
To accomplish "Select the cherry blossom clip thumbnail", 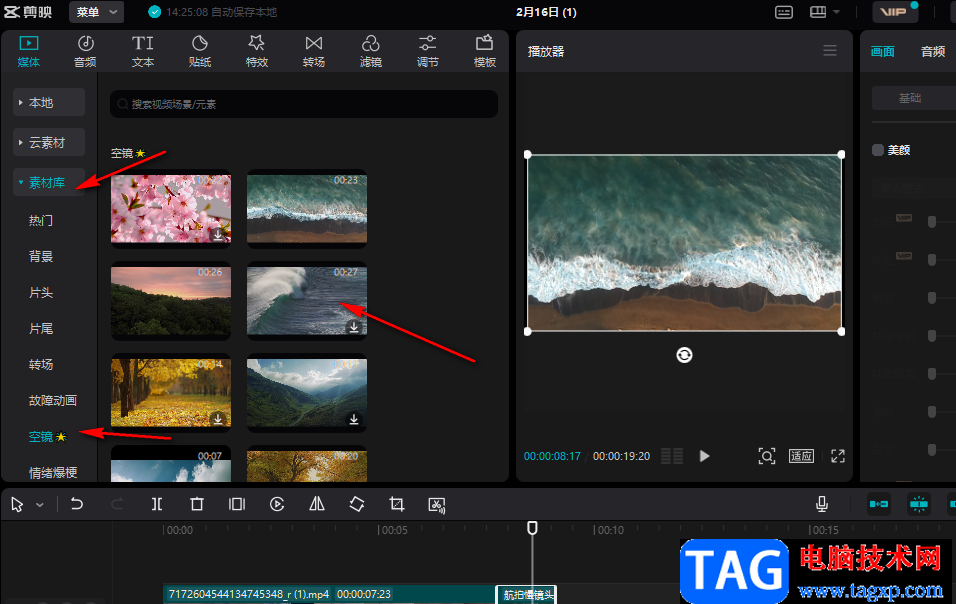I will (171, 208).
